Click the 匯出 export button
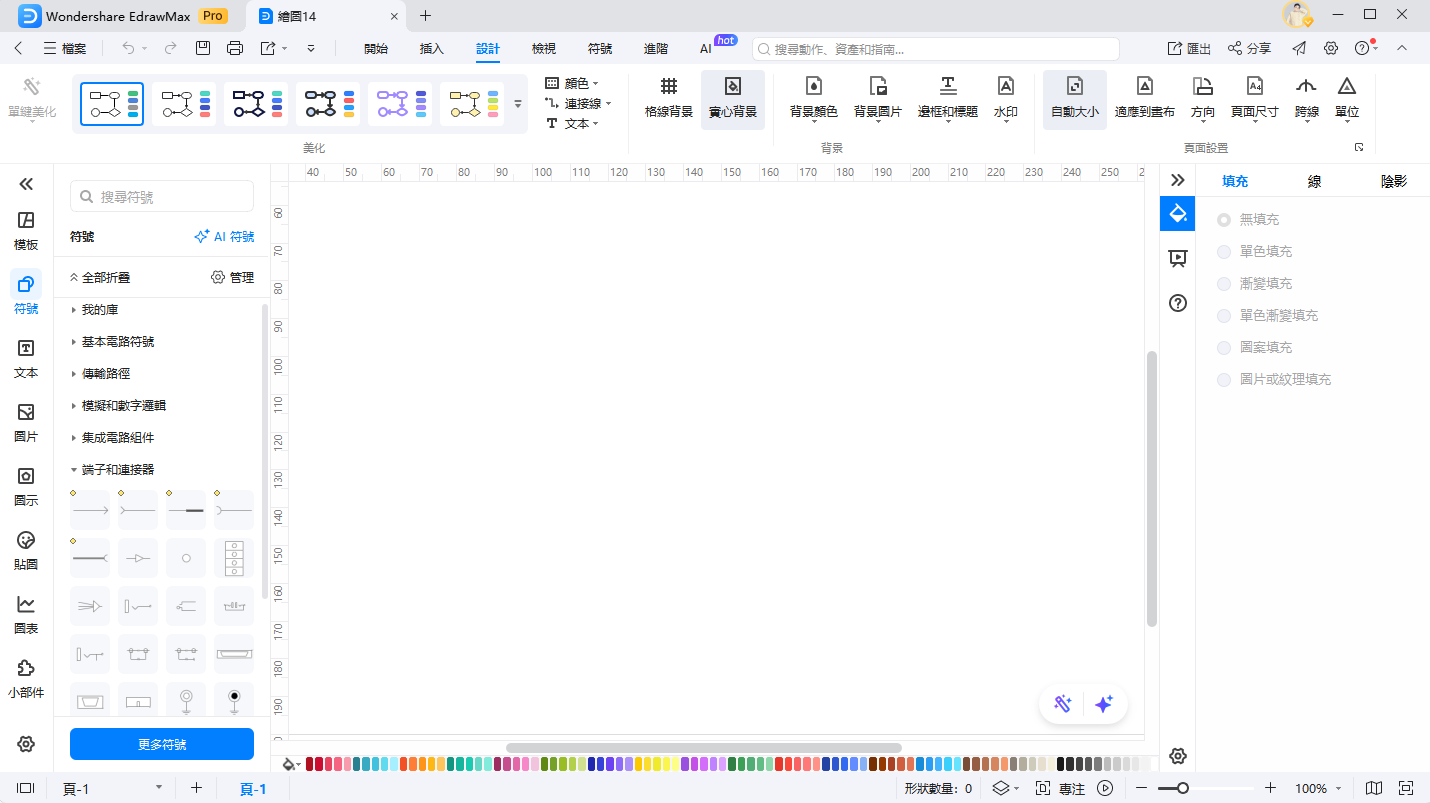This screenshot has width=1430, height=803. tap(1189, 48)
